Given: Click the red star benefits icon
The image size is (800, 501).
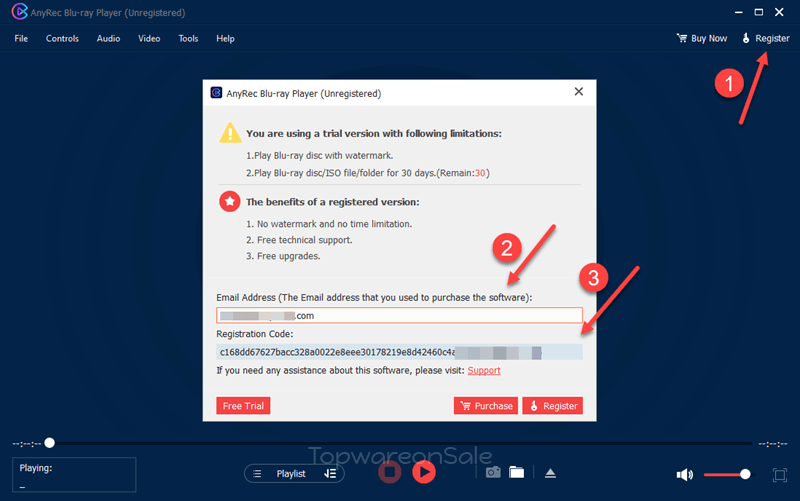Looking at the screenshot, I should (230, 202).
